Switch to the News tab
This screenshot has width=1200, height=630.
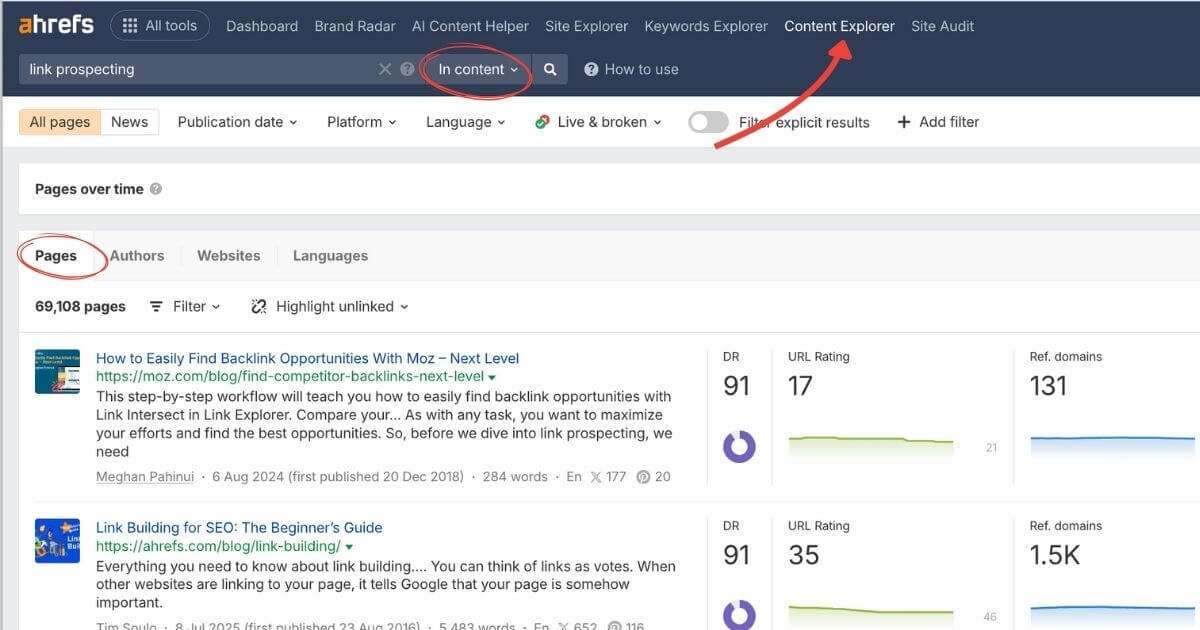(129, 120)
